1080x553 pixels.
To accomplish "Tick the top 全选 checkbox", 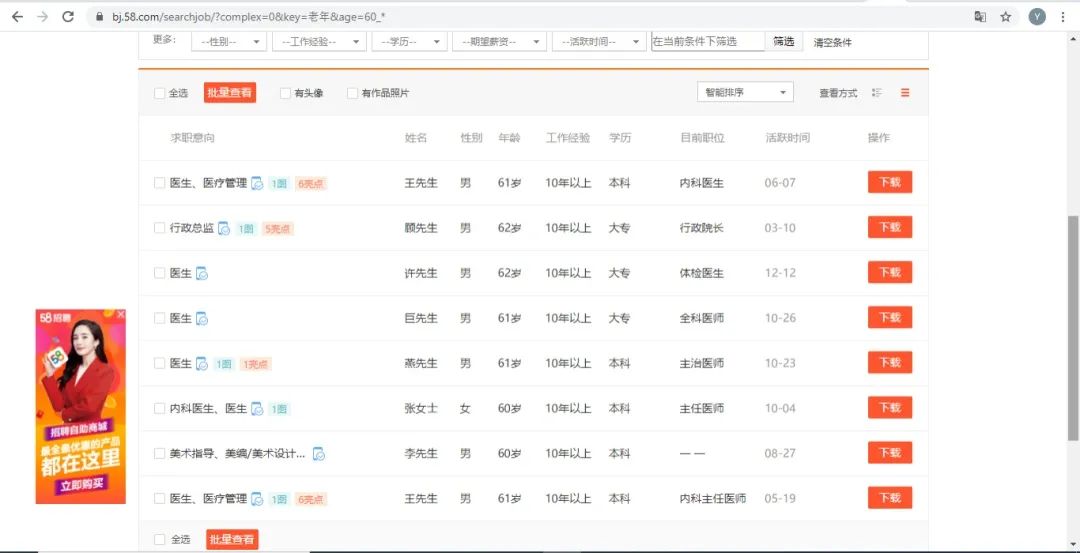I will [159, 93].
